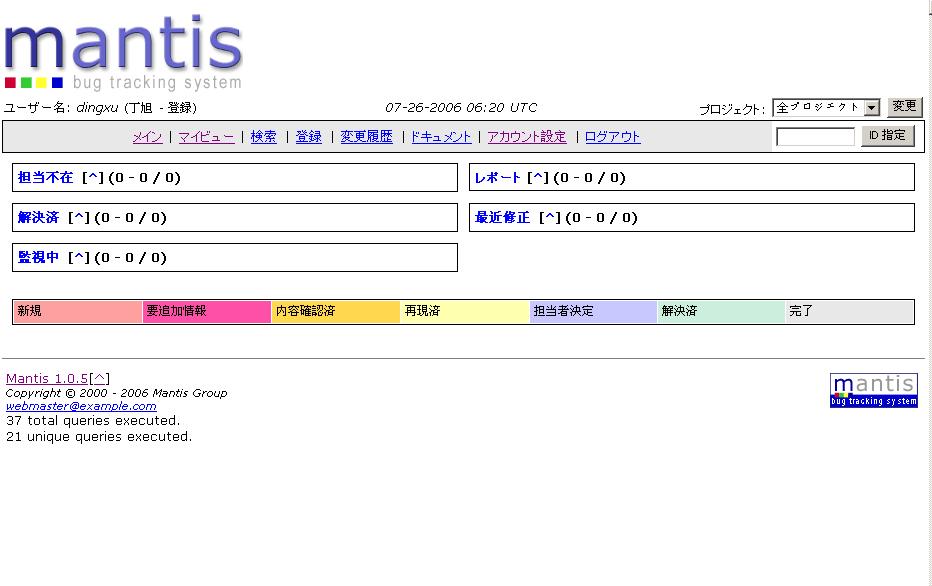The image size is (932, 586).
Task: Open the Mantis 1.0.5 version link
Action: coord(47,379)
